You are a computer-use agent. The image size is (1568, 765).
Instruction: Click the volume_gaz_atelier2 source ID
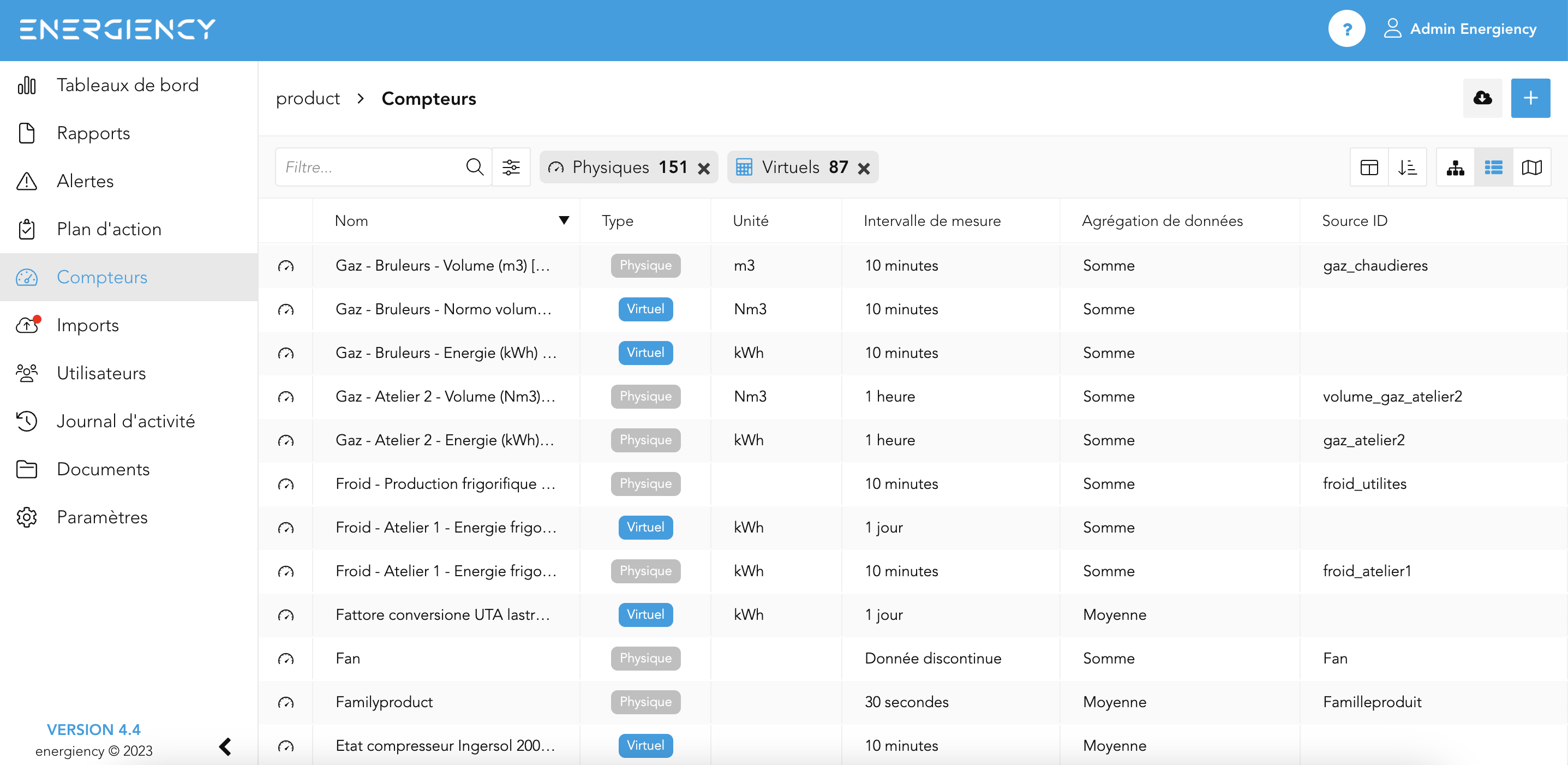(x=1392, y=397)
